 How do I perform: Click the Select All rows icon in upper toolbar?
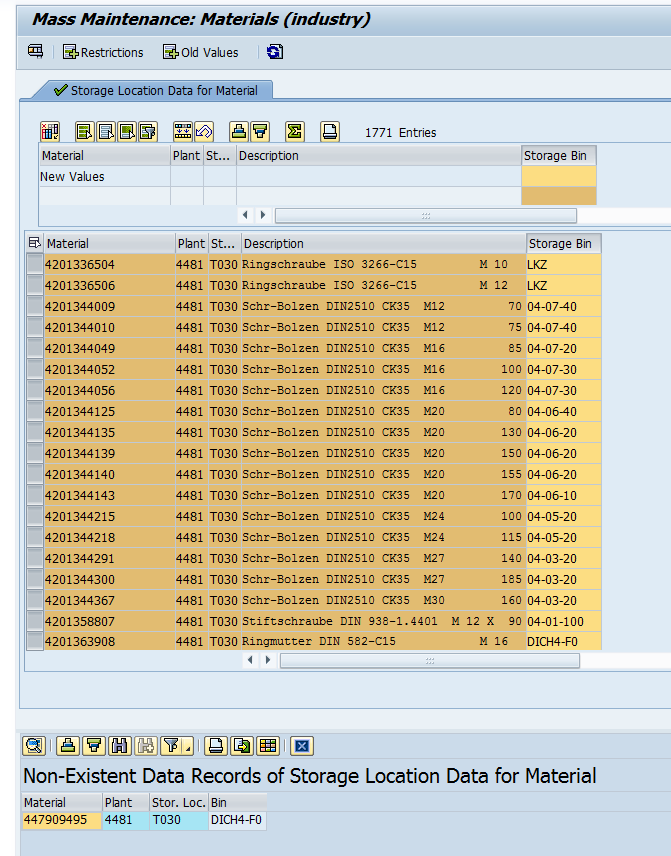point(85,132)
